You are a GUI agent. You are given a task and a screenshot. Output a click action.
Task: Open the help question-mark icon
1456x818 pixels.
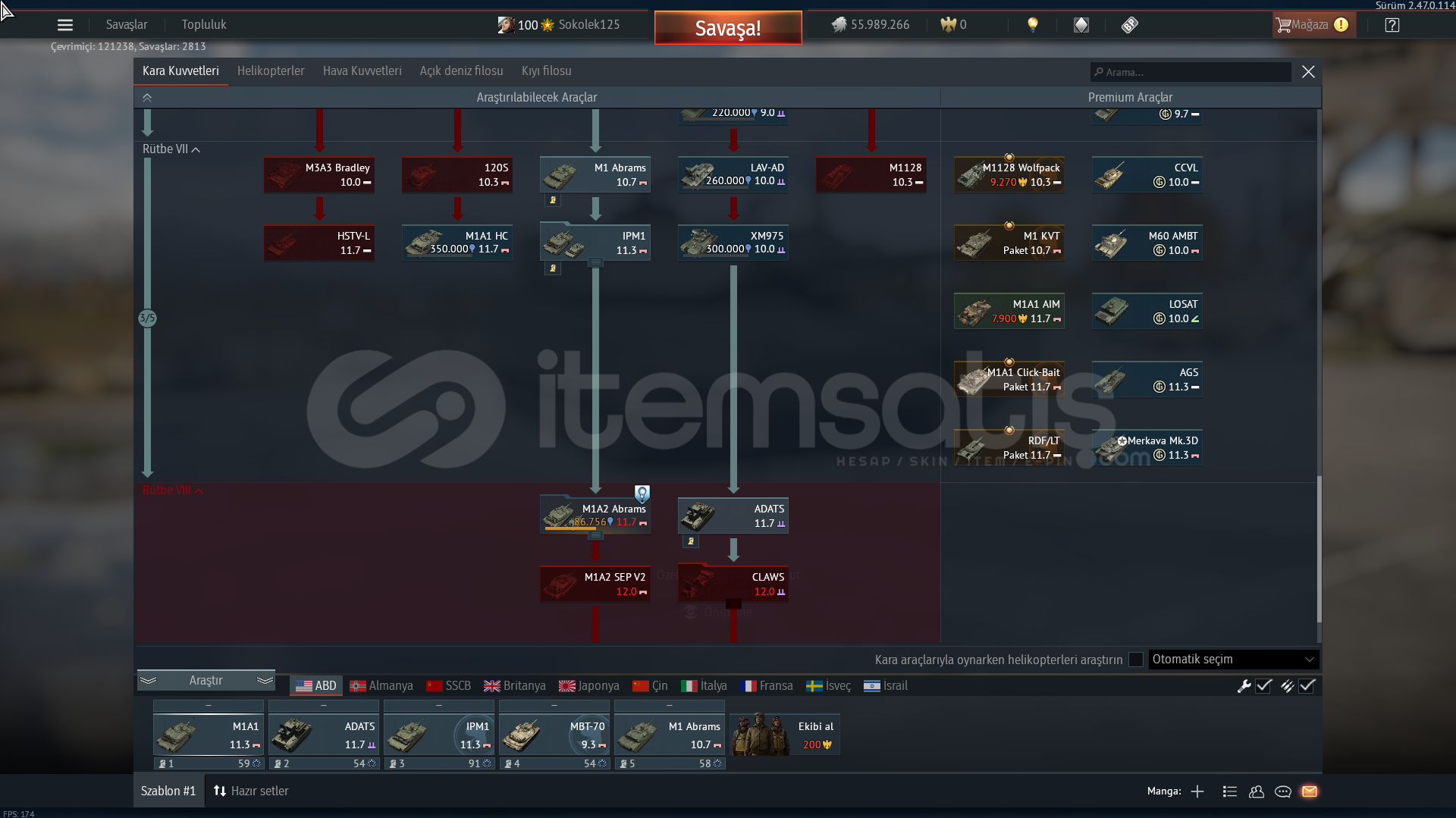pyautogui.click(x=1392, y=25)
